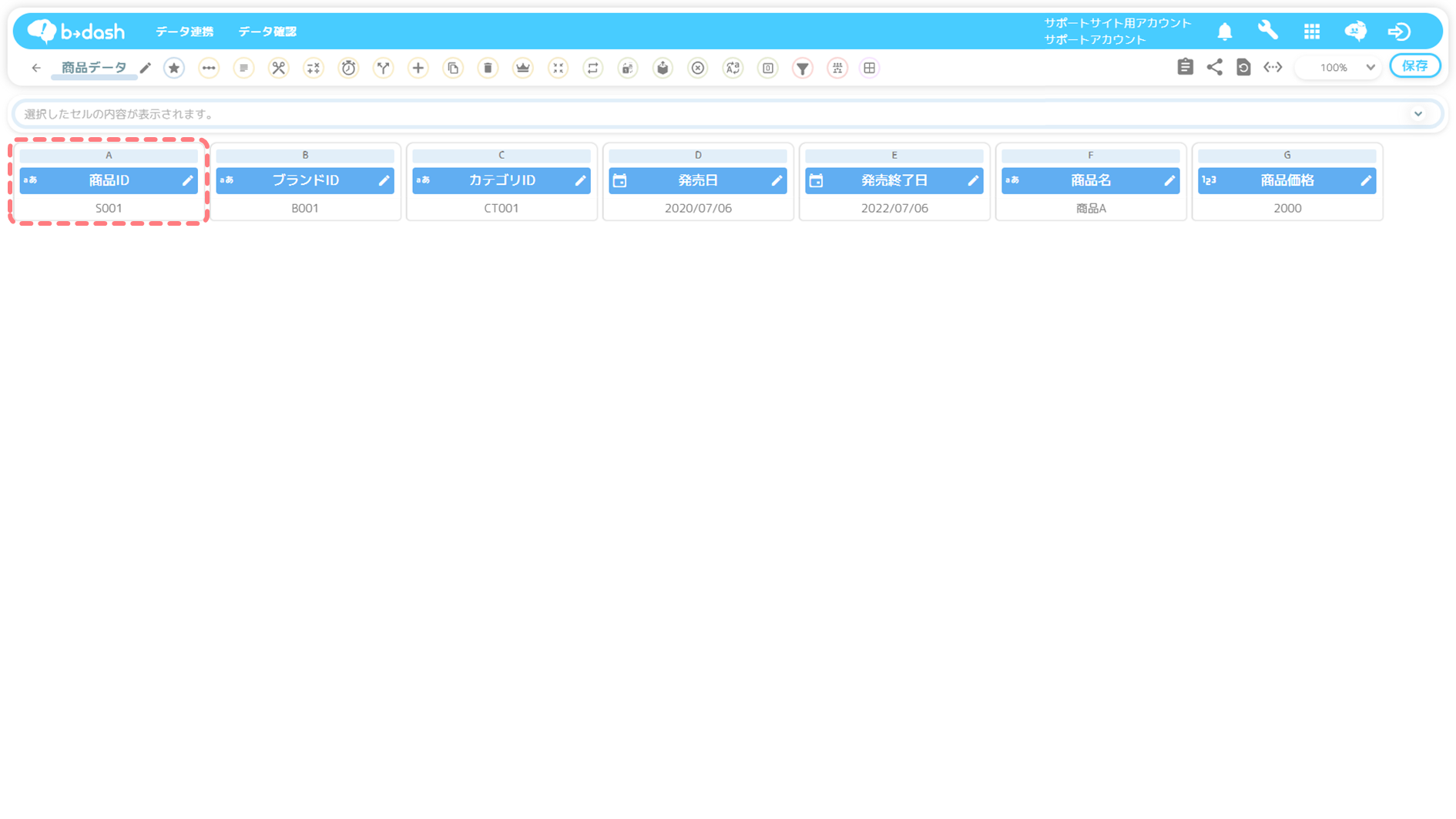Open the funnel filter toolbar icon

[803, 68]
